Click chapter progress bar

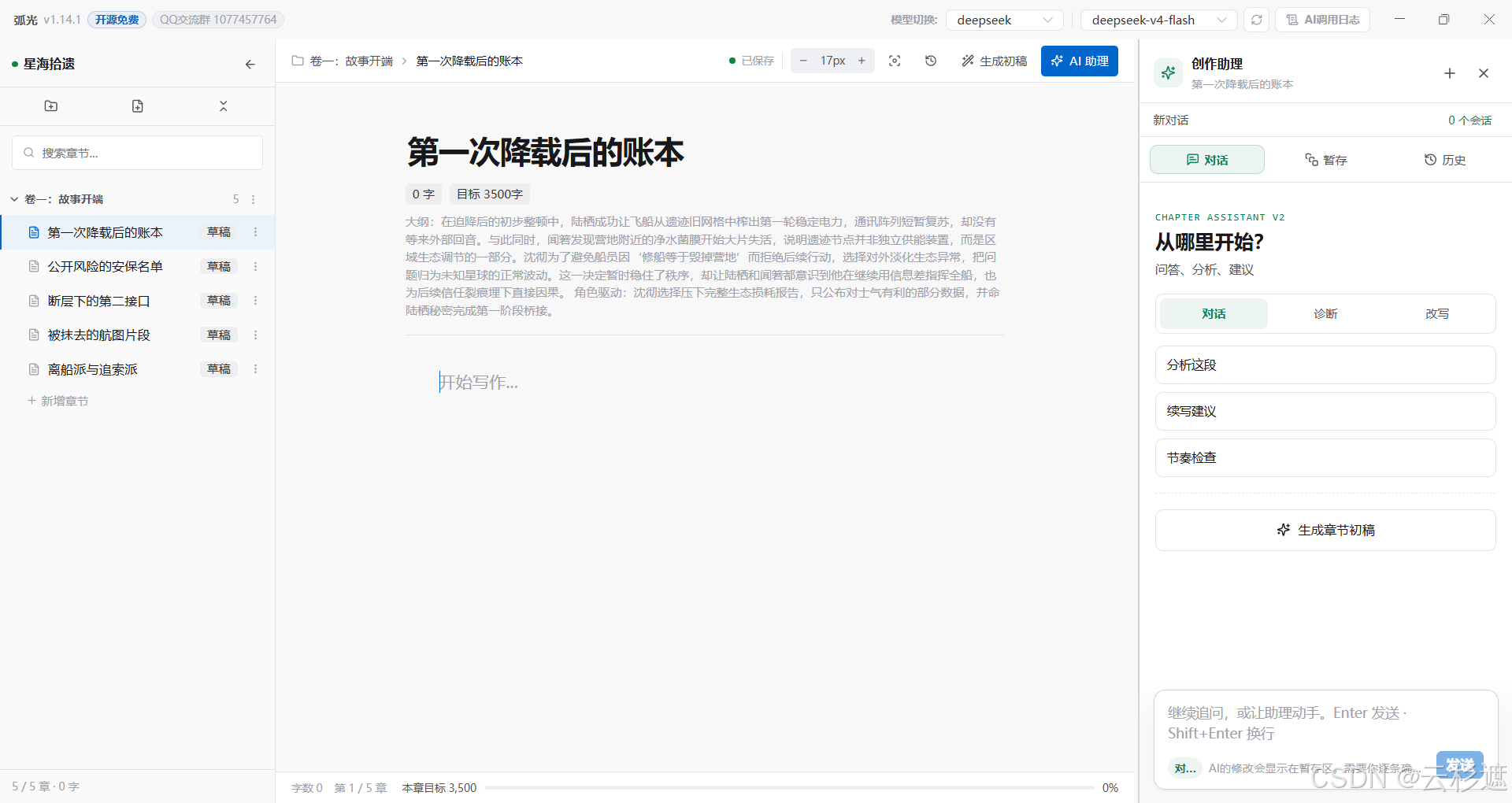point(788,787)
